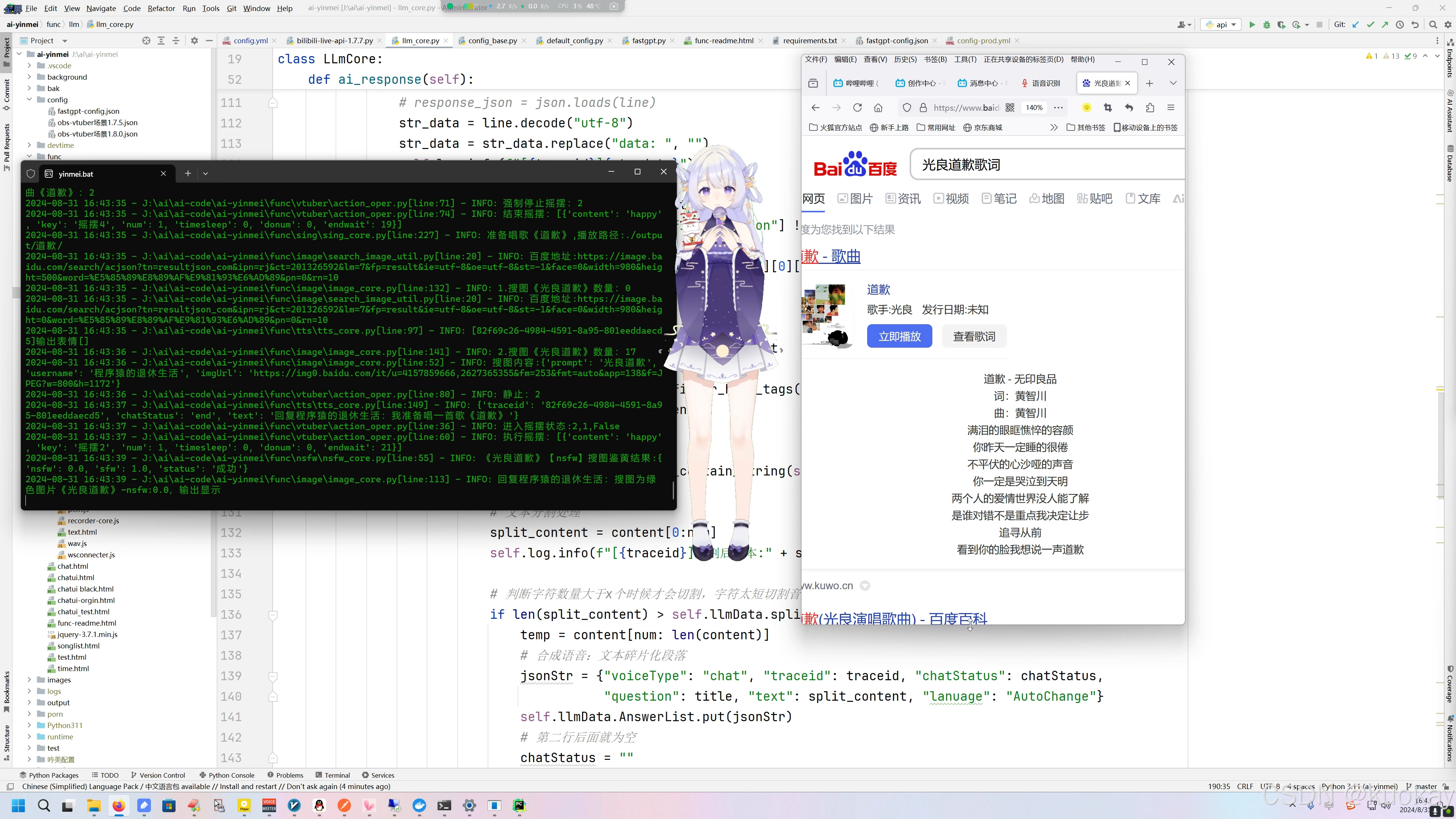Open Project panel settings gear icon
The image size is (1456, 819).
(195, 41)
